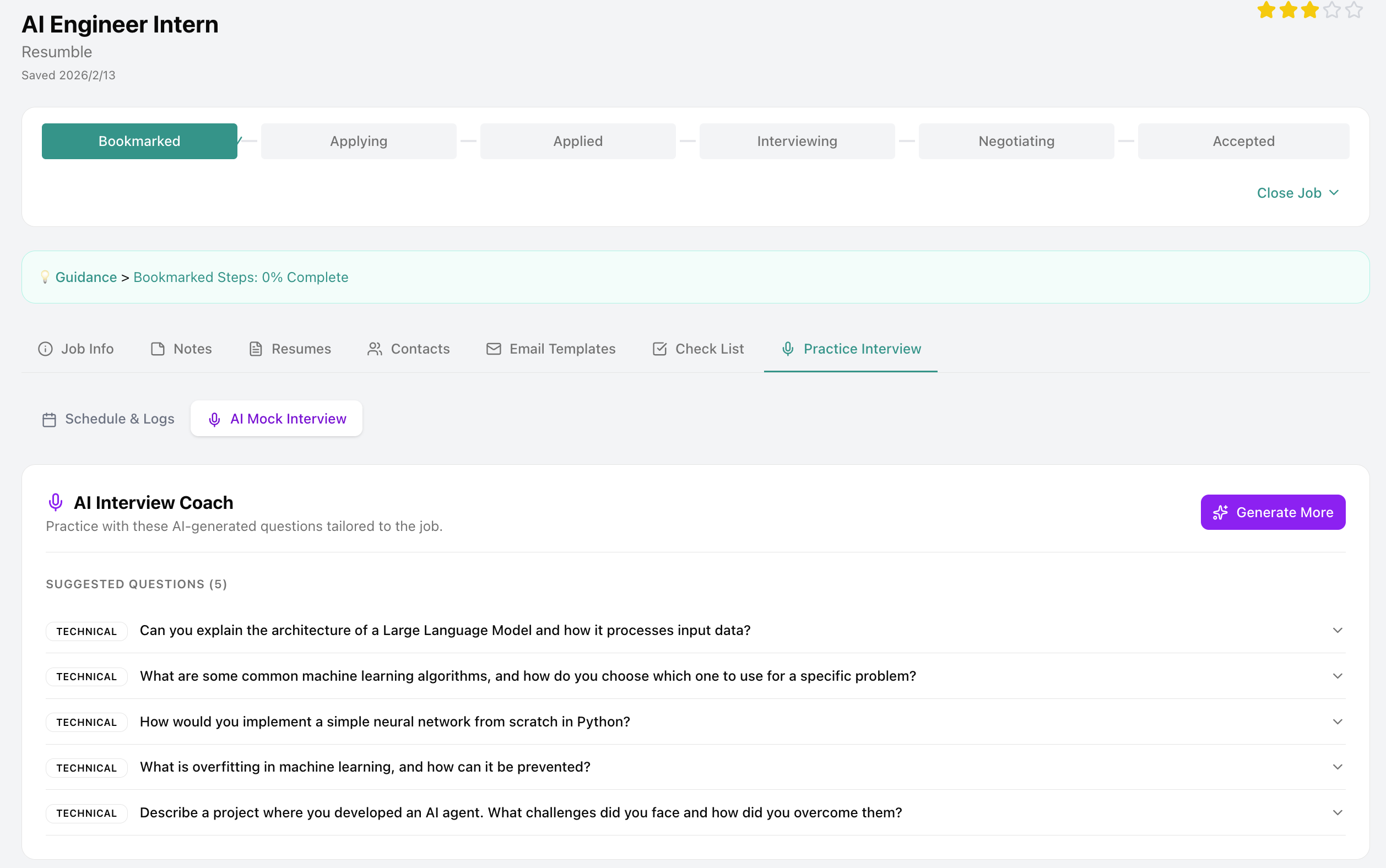This screenshot has height=868, width=1386.
Task: Click the Resumes document icon
Action: click(x=256, y=349)
